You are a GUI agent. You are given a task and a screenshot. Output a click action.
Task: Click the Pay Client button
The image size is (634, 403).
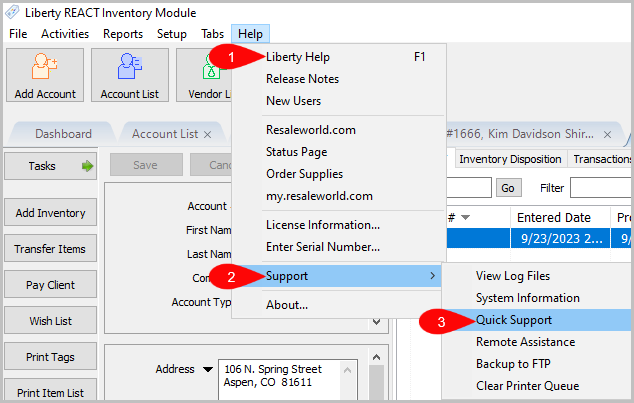(51, 285)
